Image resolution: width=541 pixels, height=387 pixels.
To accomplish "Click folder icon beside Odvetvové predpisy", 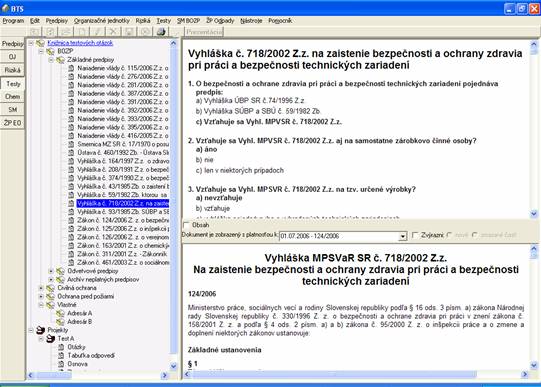I will [60, 271].
